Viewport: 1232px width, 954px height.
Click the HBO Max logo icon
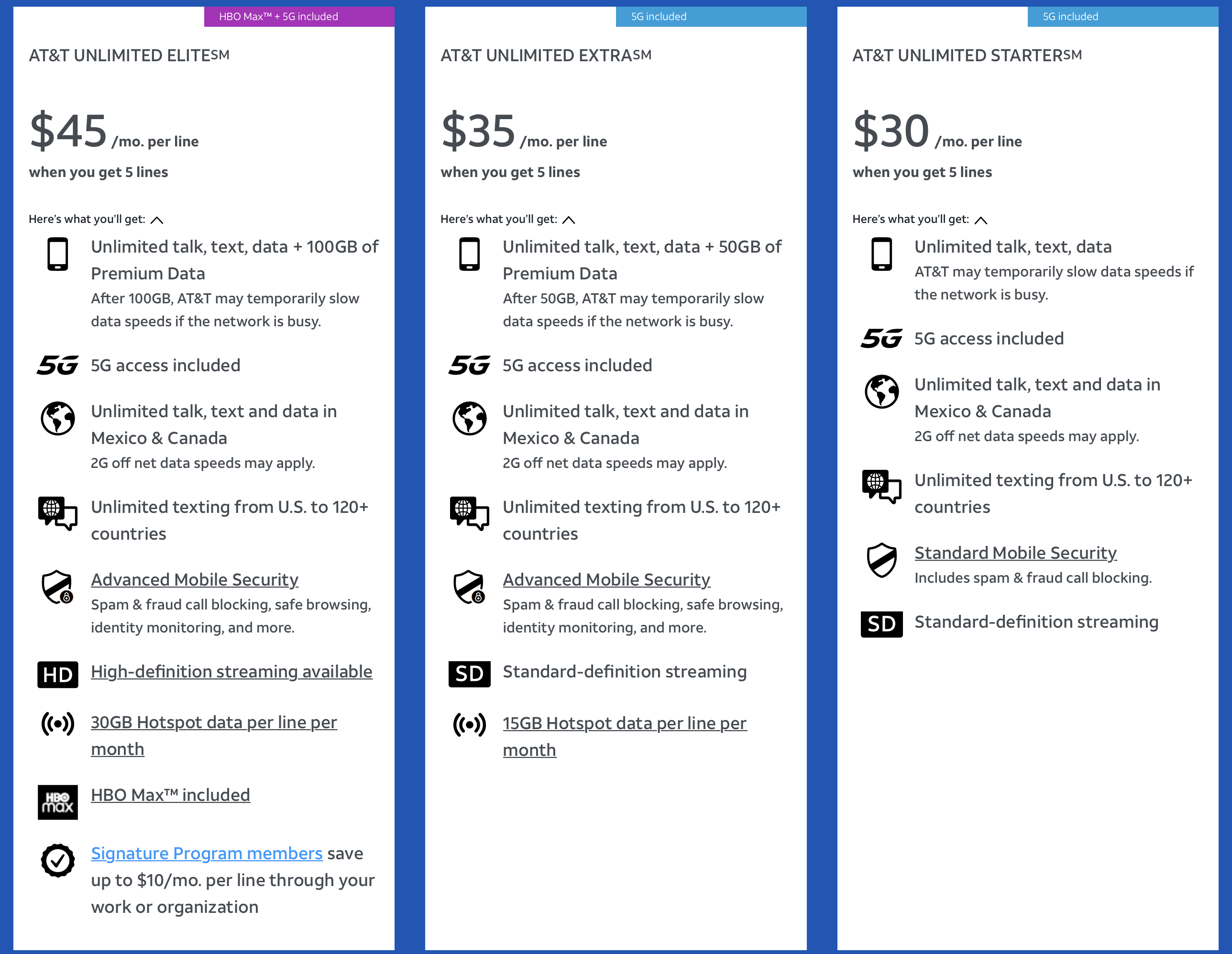tap(57, 802)
